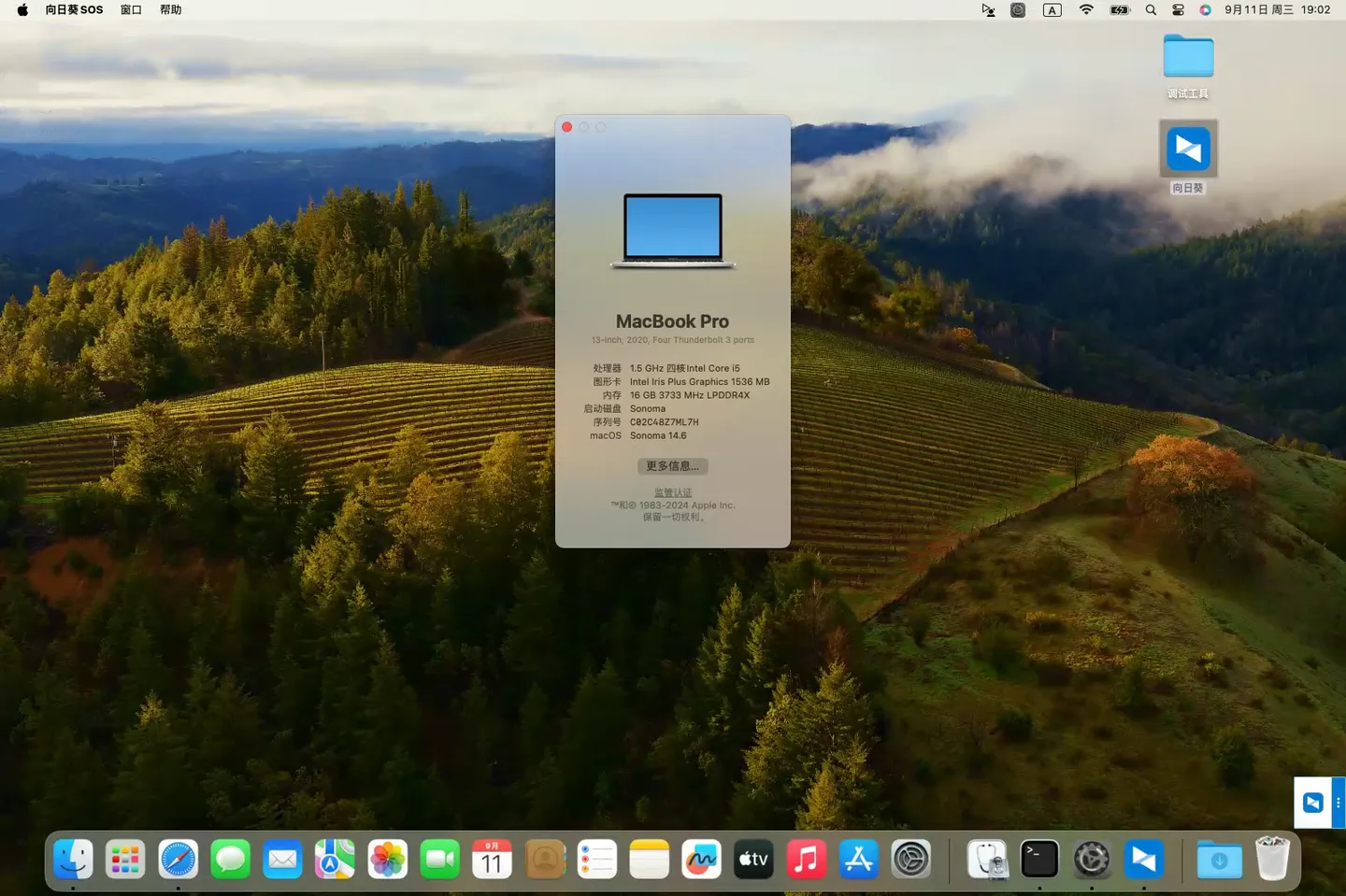Open the 监管认证 link
This screenshot has width=1346, height=896.
pyautogui.click(x=672, y=492)
